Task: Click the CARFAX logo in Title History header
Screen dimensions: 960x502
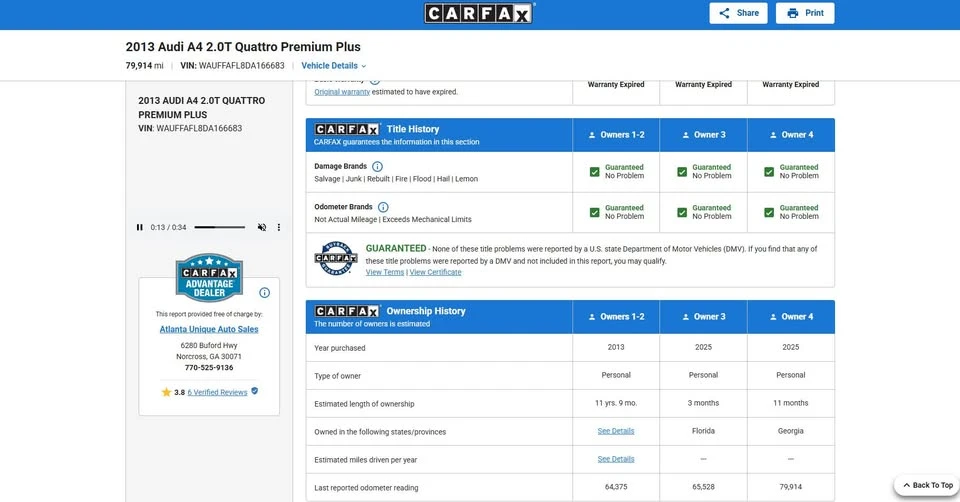Action: [x=347, y=129]
